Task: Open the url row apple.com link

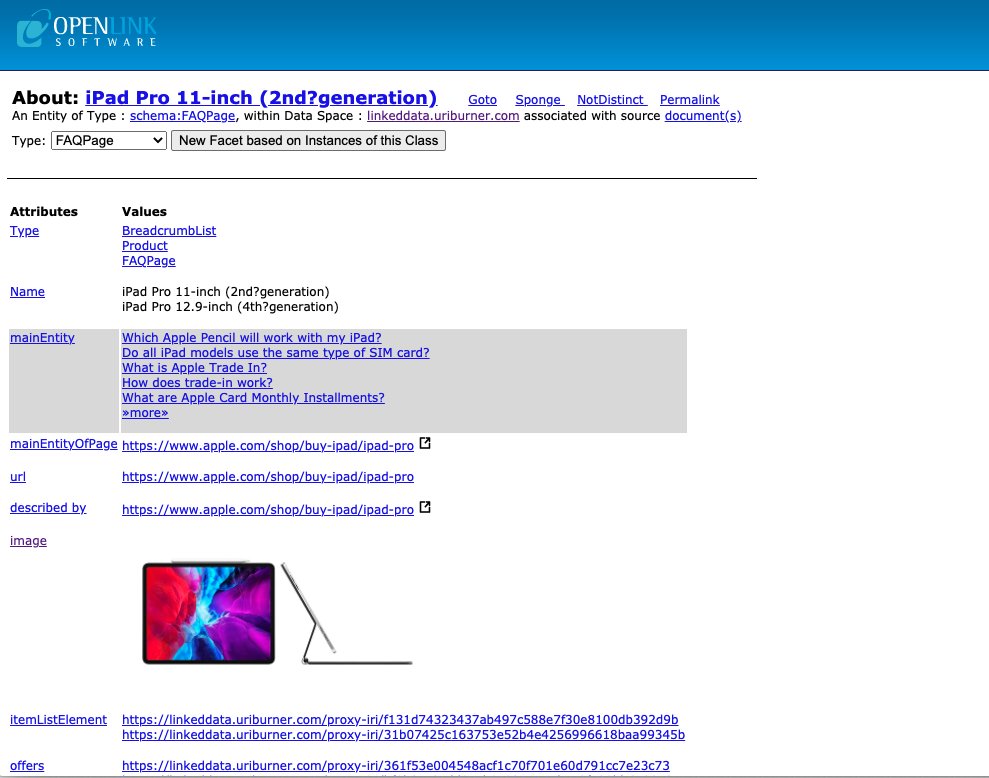Action: (267, 477)
